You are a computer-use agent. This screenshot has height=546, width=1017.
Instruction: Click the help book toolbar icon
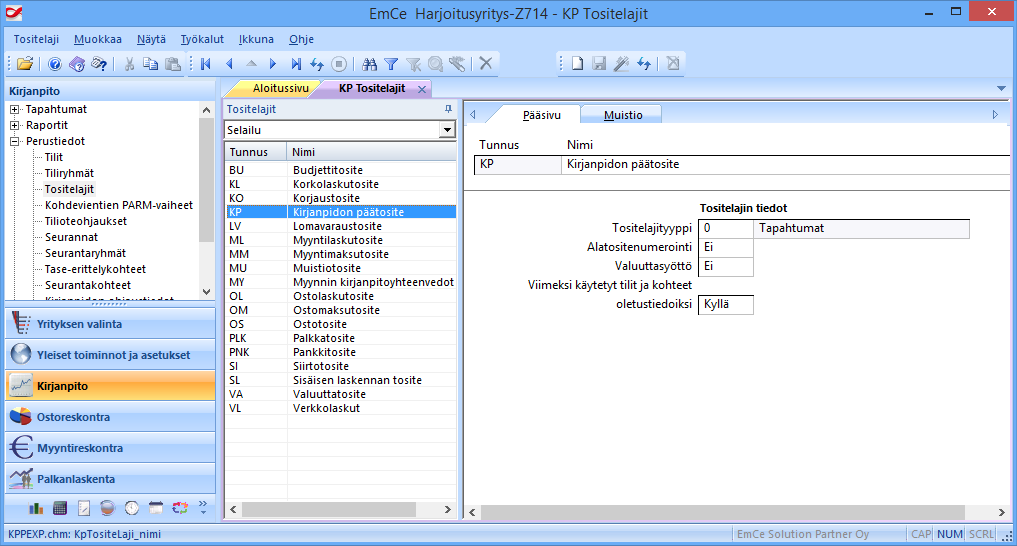[77, 64]
